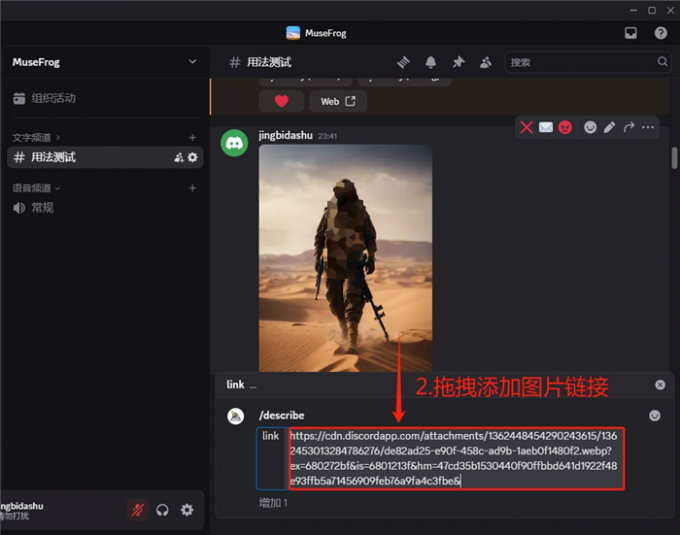
Task: Click the 用法测试 channel title in header
Action: (269, 62)
